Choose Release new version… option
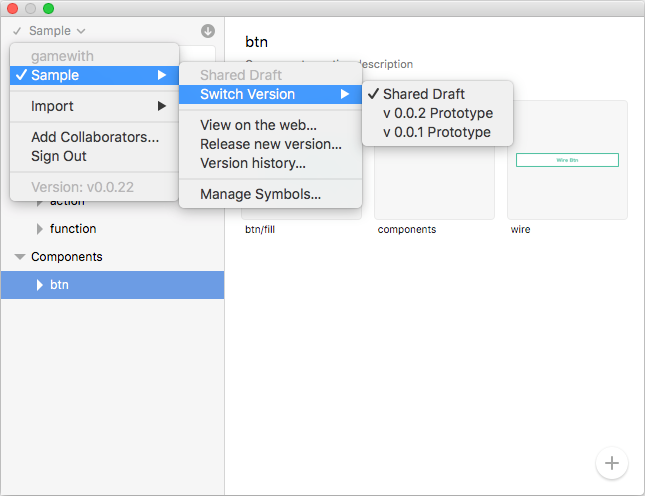Viewport: 645px width, 496px height. pos(270,144)
